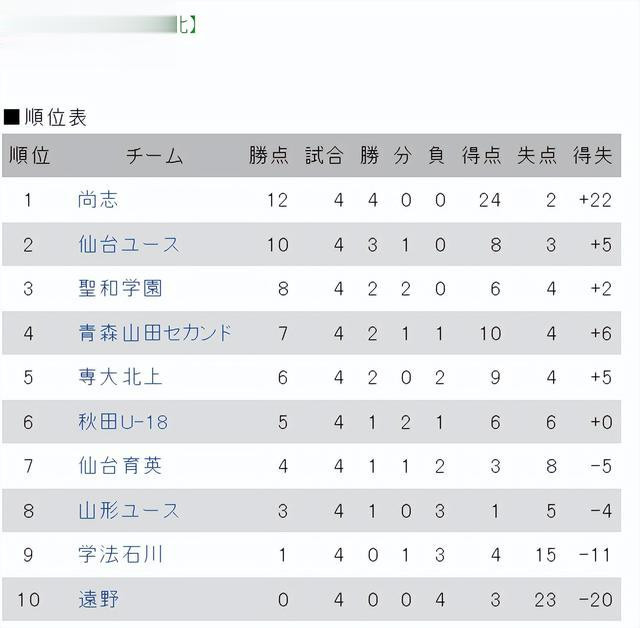The height and width of the screenshot is (628, 640).
Task: Click the 得失 column header
Action: [x=592, y=155]
